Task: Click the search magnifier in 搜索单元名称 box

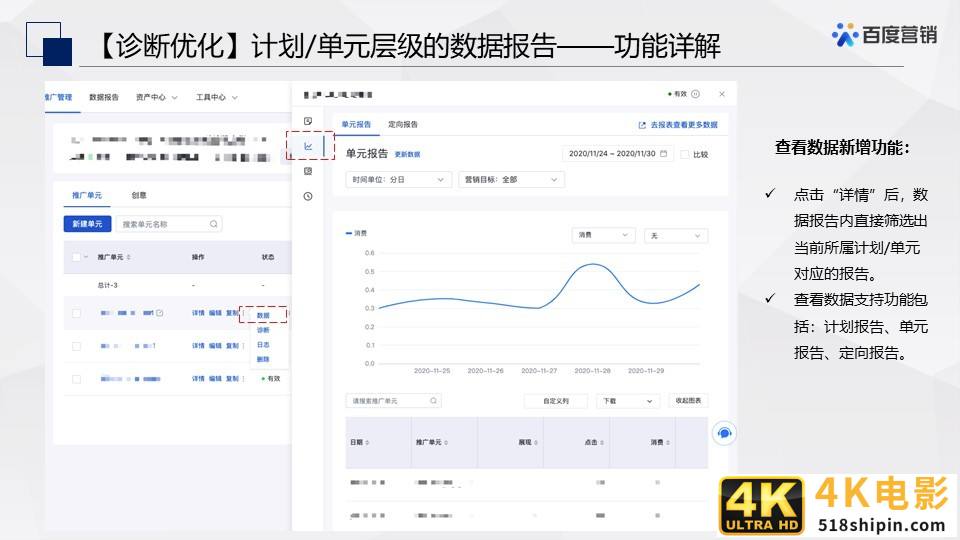Action: click(x=214, y=224)
